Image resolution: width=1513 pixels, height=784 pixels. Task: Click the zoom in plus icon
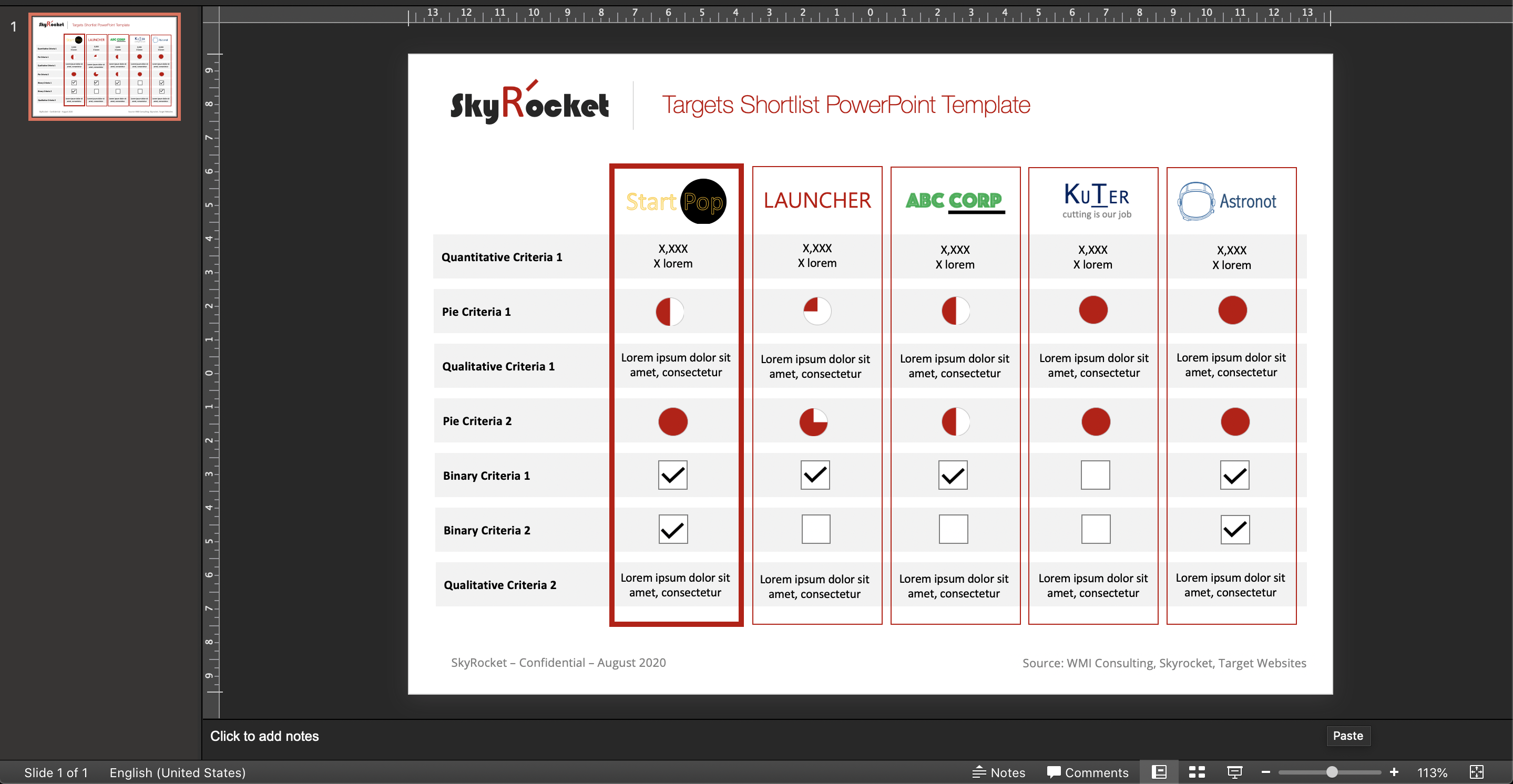pos(1394,772)
